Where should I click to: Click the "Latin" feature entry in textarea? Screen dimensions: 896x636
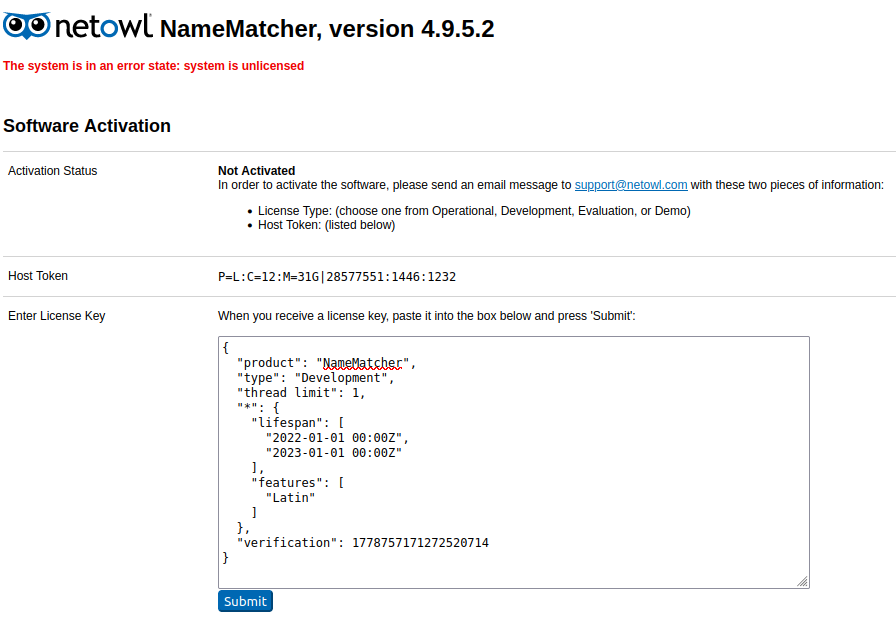pyautogui.click(x=290, y=498)
